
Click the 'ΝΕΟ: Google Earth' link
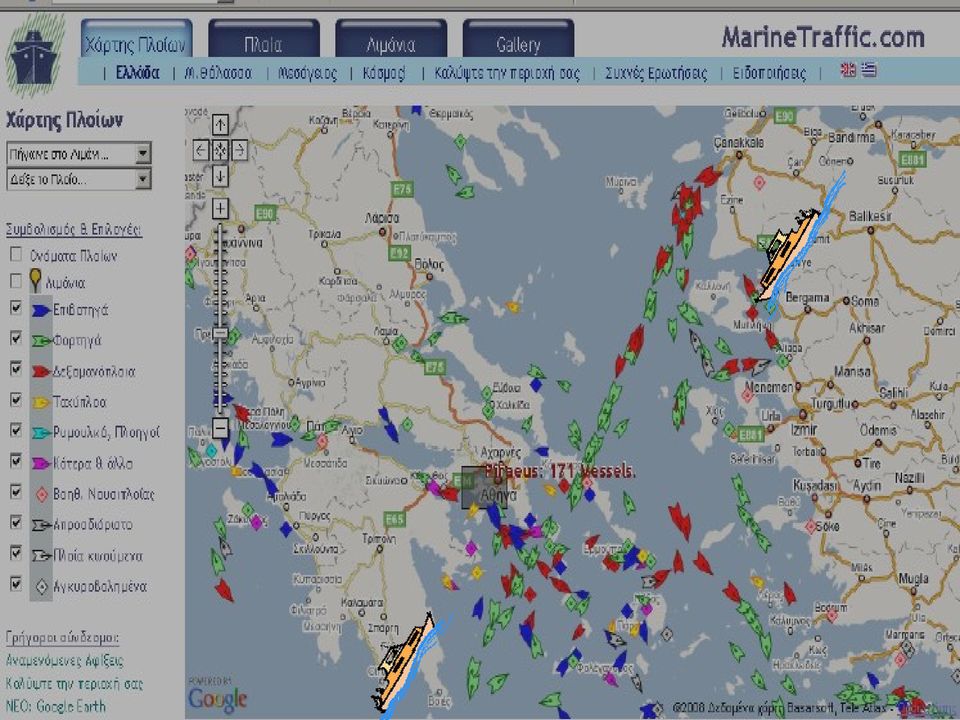56,706
